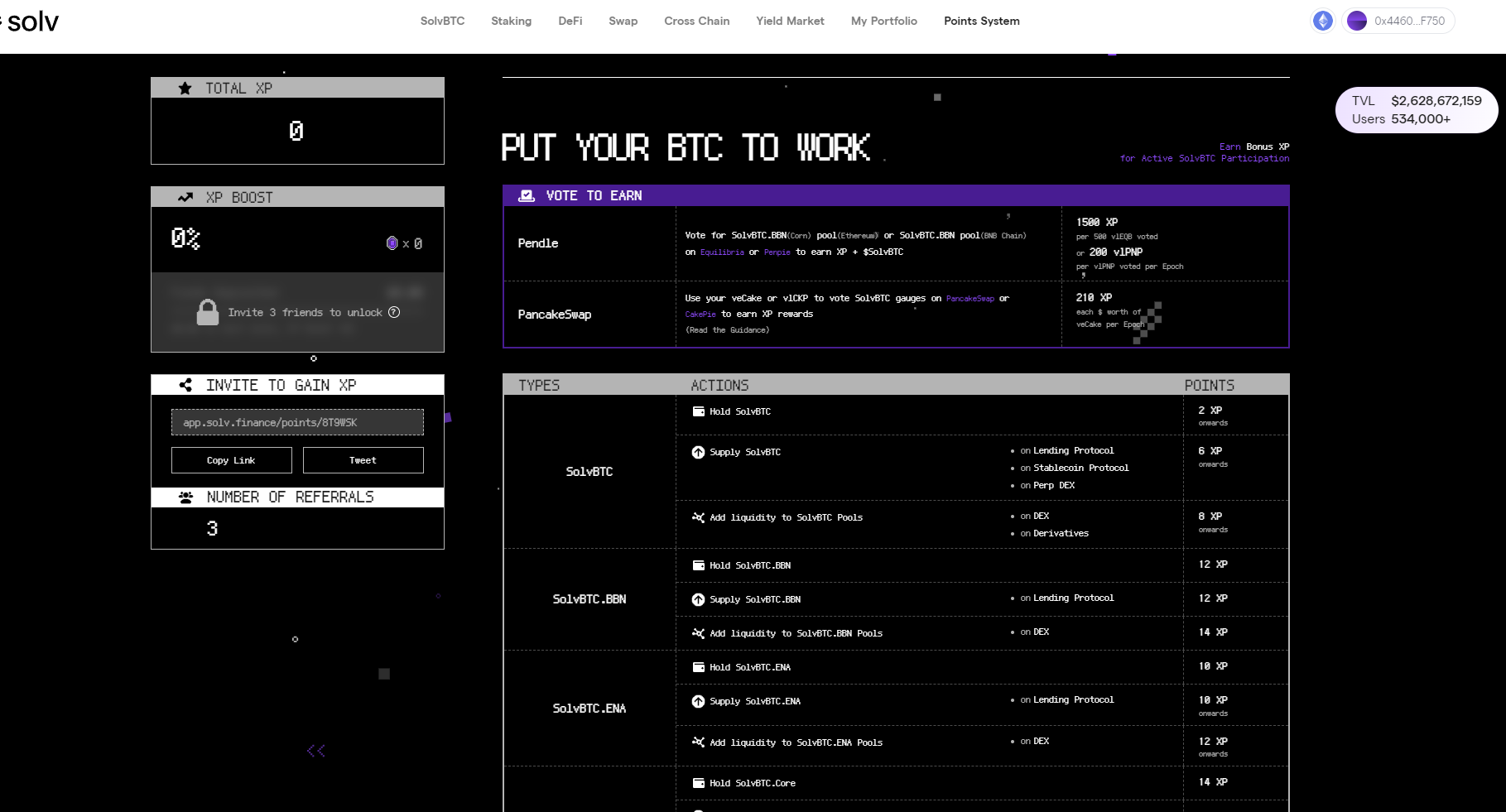Click the Ethereum network icon
This screenshot has height=812, width=1506.
(x=1322, y=21)
